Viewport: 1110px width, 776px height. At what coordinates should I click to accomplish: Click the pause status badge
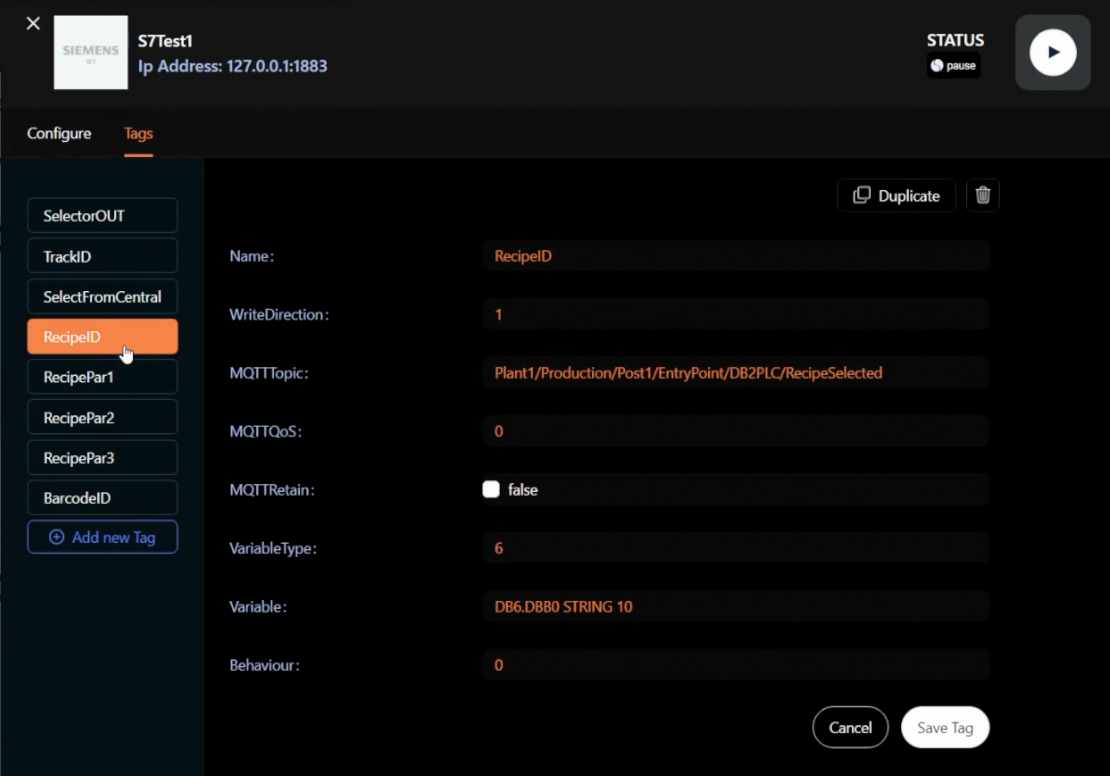point(953,65)
